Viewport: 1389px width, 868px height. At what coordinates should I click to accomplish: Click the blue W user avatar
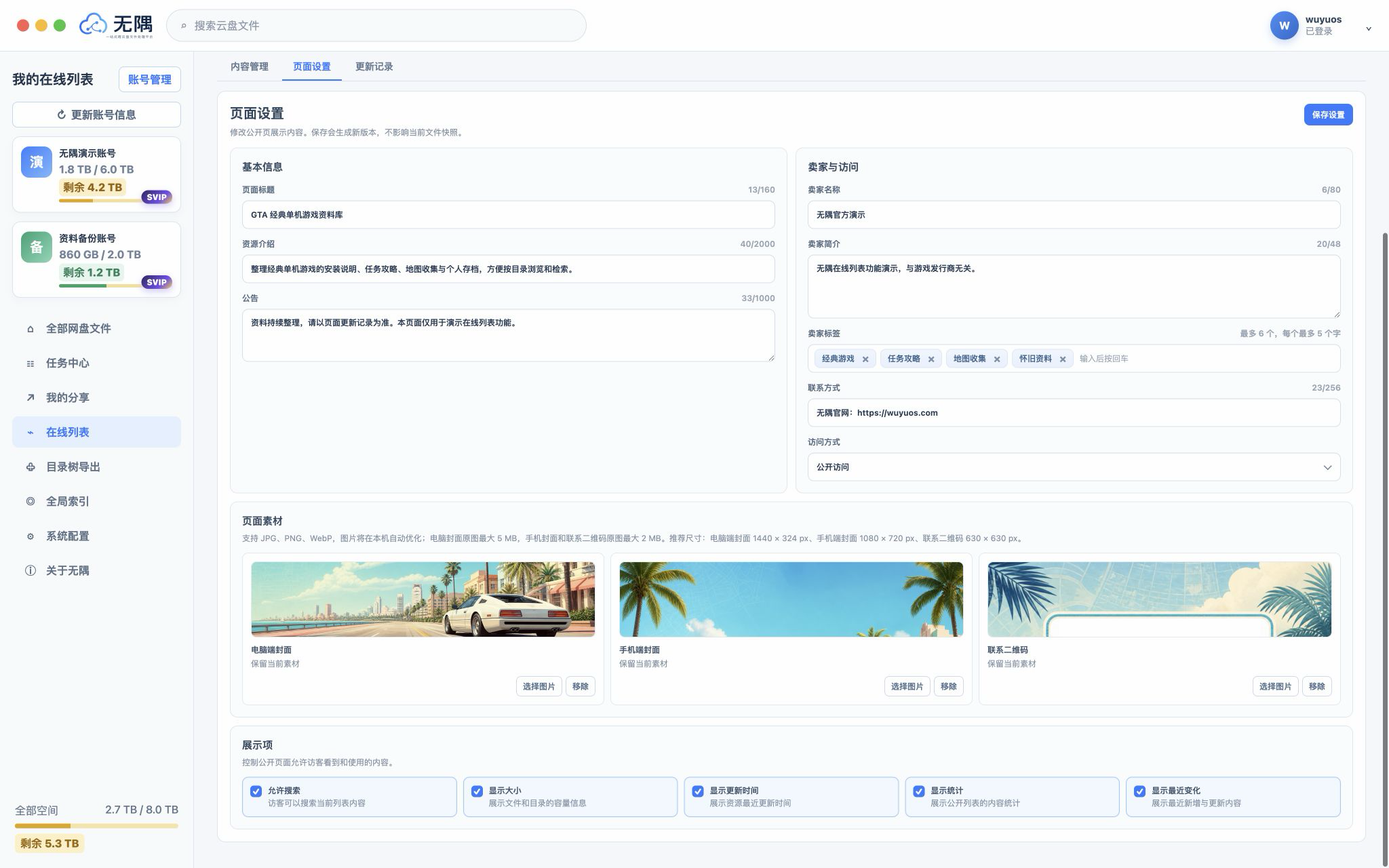click(x=1284, y=26)
